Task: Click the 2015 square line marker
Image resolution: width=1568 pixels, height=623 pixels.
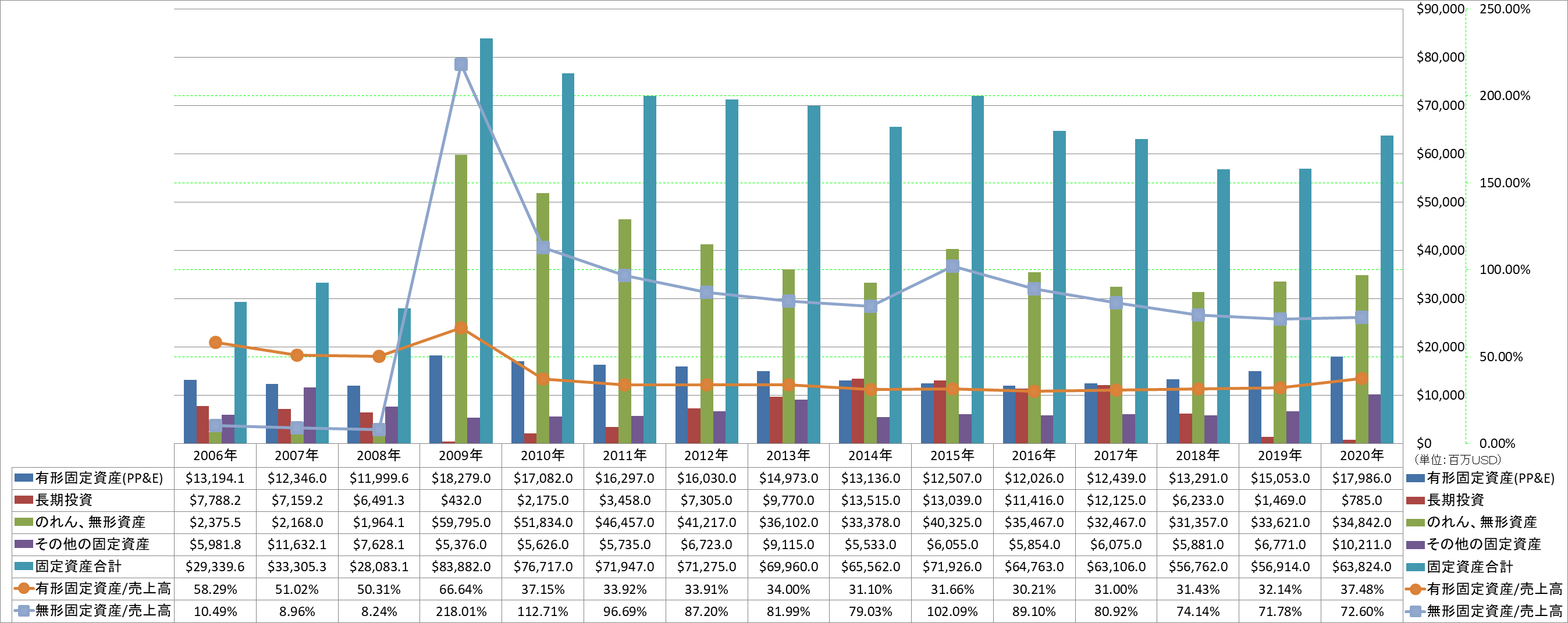Action: 952,266
